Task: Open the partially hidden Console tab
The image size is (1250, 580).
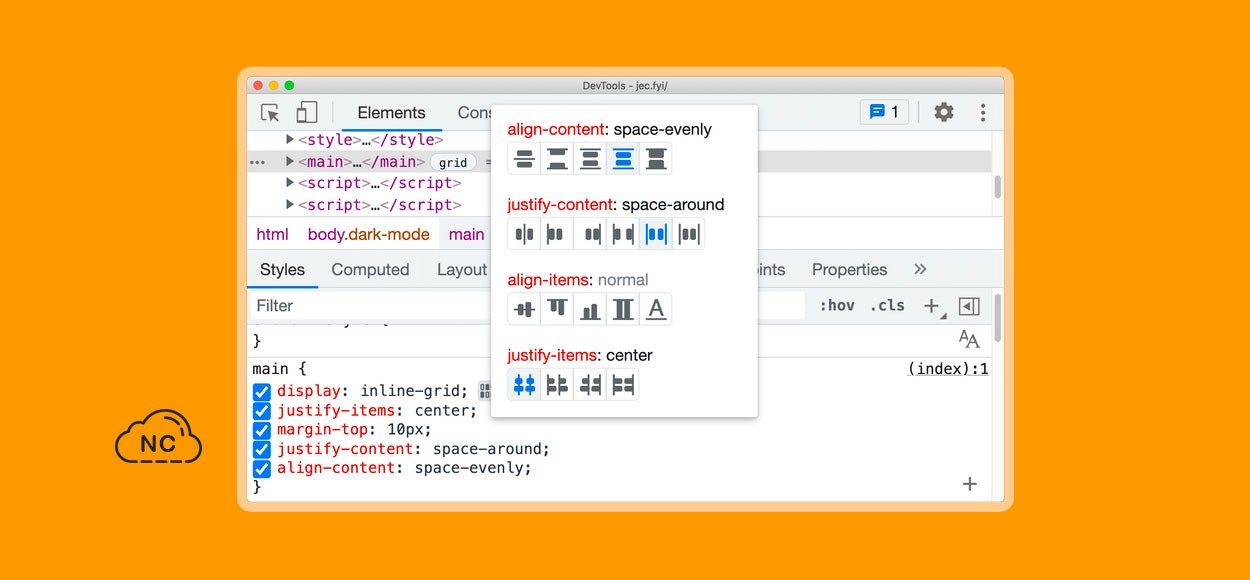Action: (474, 113)
